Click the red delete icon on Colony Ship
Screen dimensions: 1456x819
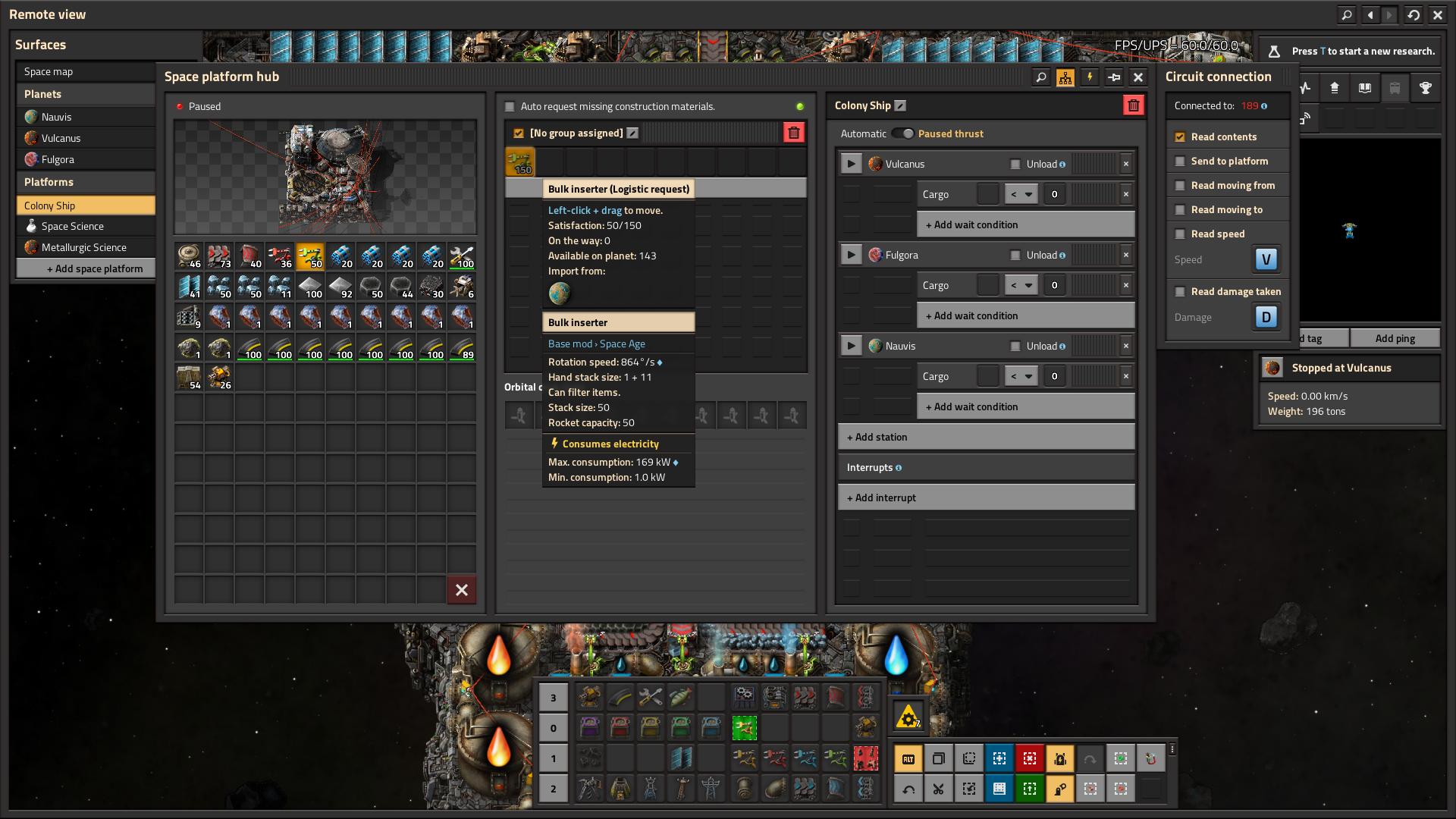pos(1134,105)
